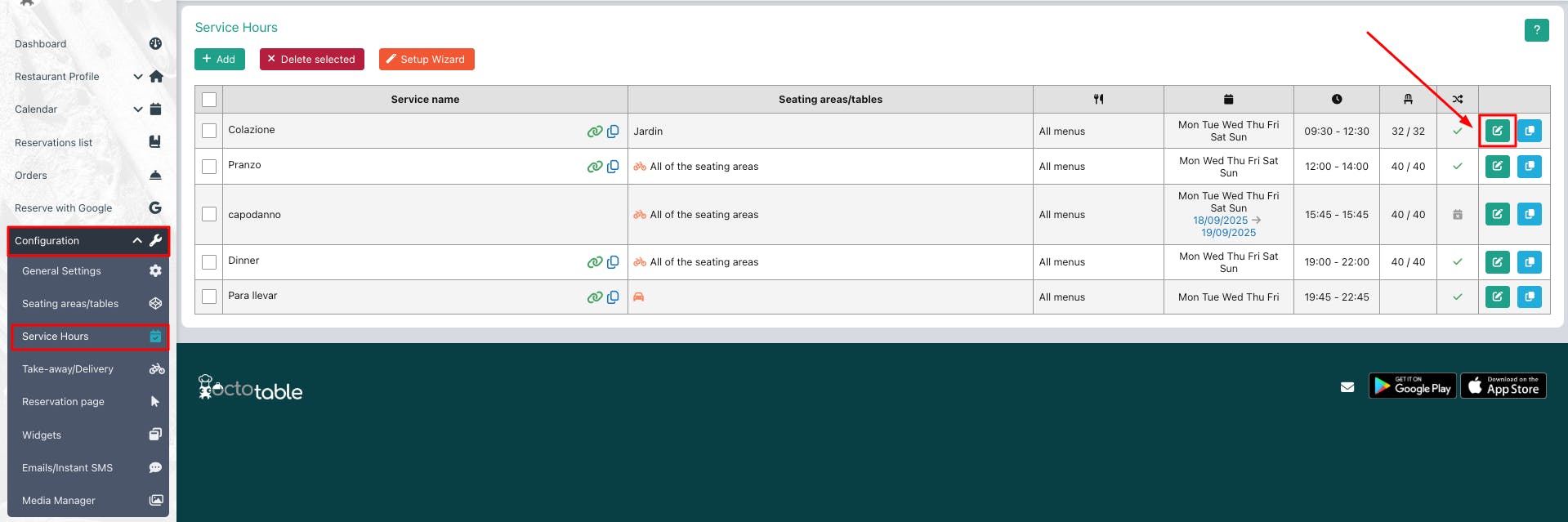The image size is (1568, 522).
Task: Open Reserve with Google
Action: point(88,207)
